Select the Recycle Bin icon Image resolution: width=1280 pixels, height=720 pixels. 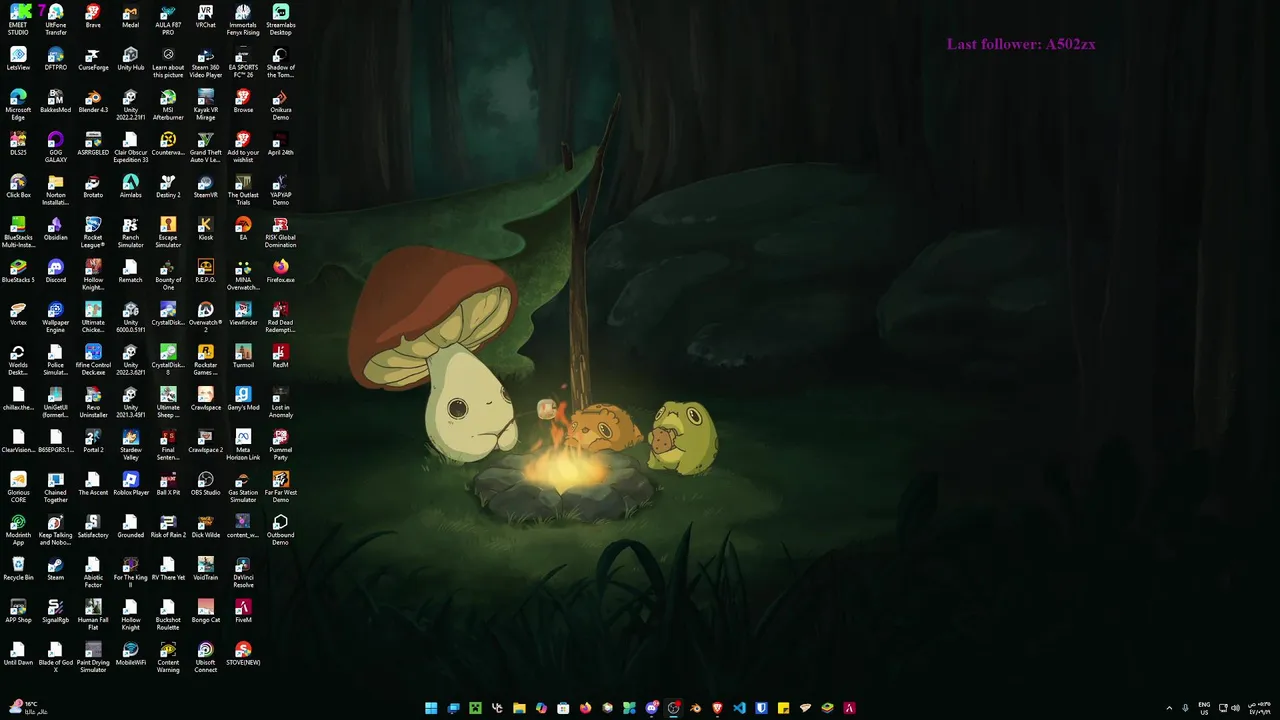pyautogui.click(x=18, y=569)
